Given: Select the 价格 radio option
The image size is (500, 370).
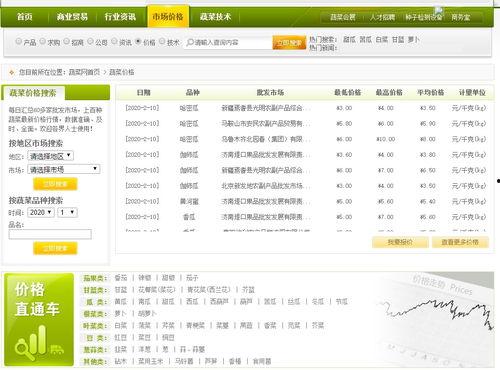Looking at the screenshot, I should 138,41.
